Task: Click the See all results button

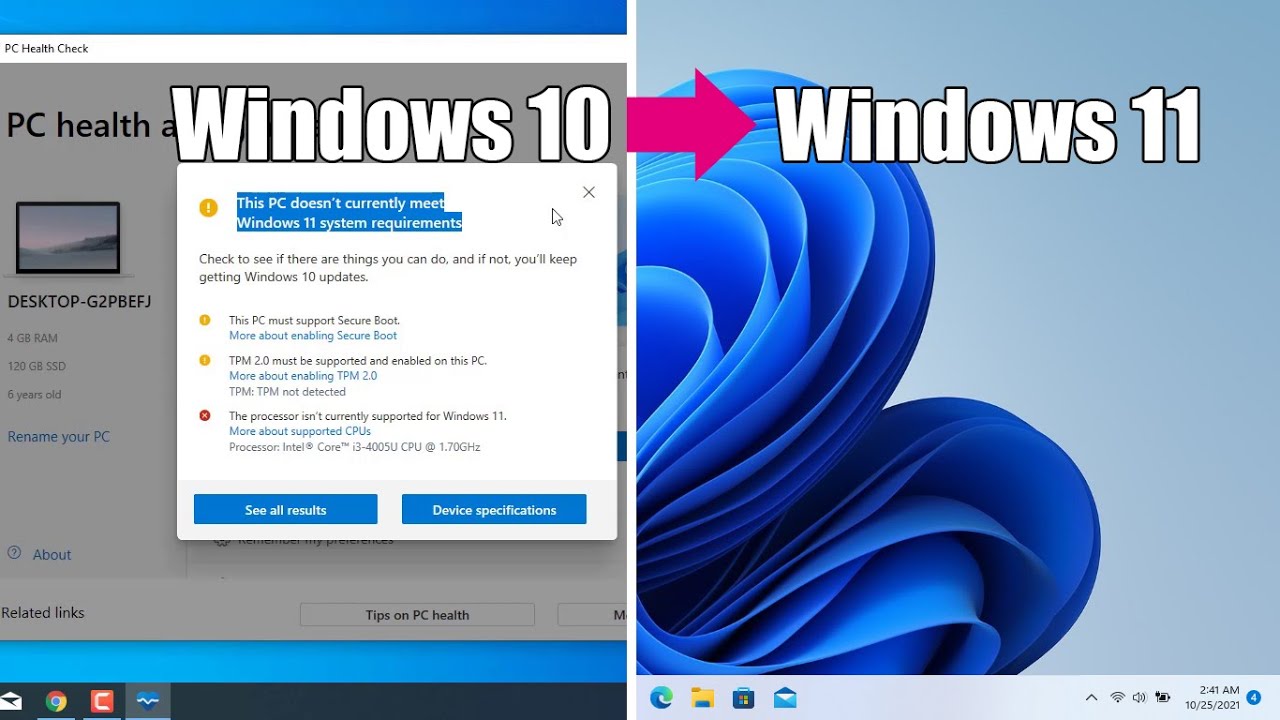Action: (285, 510)
